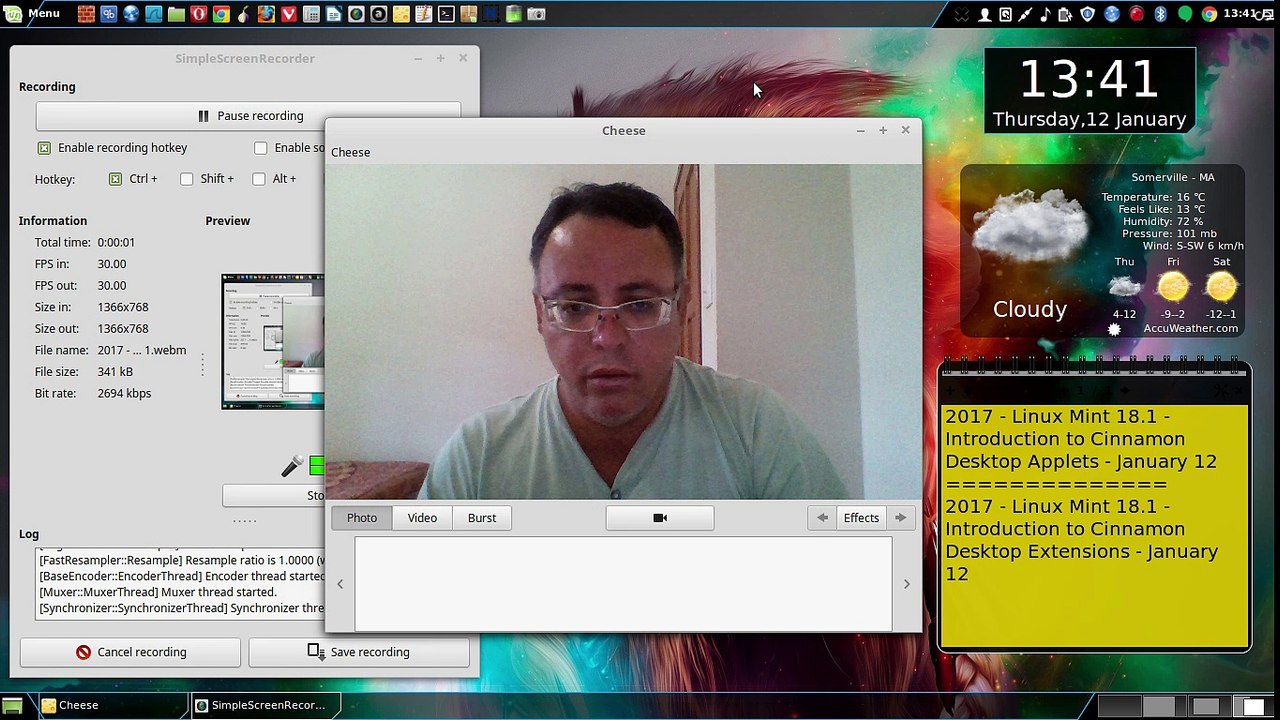Open the Effects panel in Cheese
The image size is (1280, 720).
(x=861, y=518)
